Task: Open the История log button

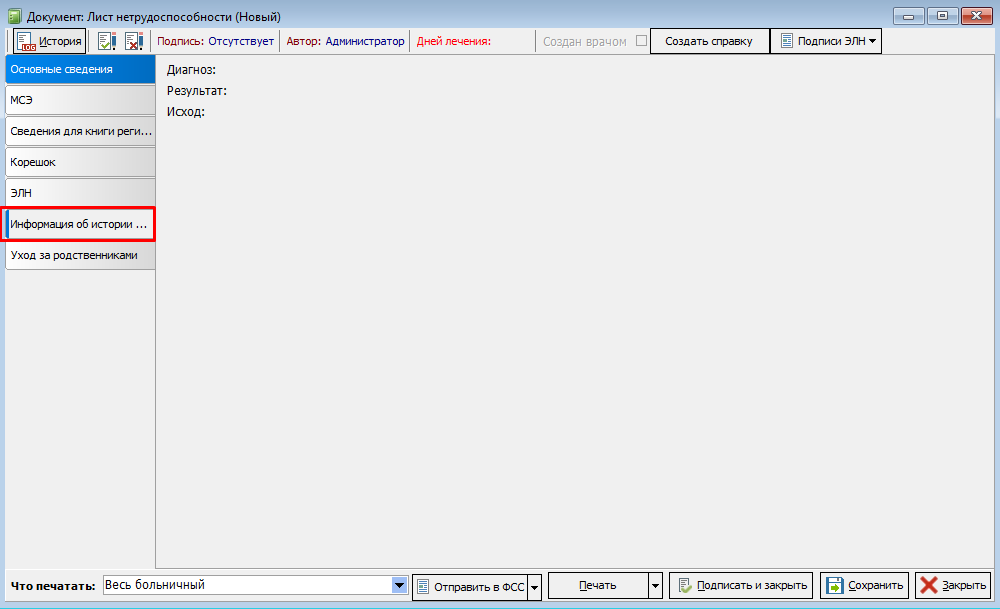Action: click(x=50, y=41)
